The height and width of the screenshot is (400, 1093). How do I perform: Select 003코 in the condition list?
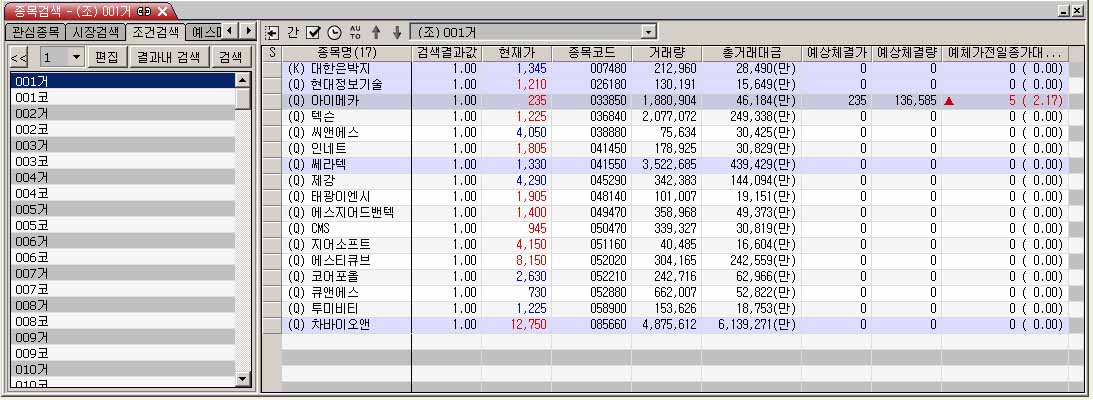coord(123,161)
